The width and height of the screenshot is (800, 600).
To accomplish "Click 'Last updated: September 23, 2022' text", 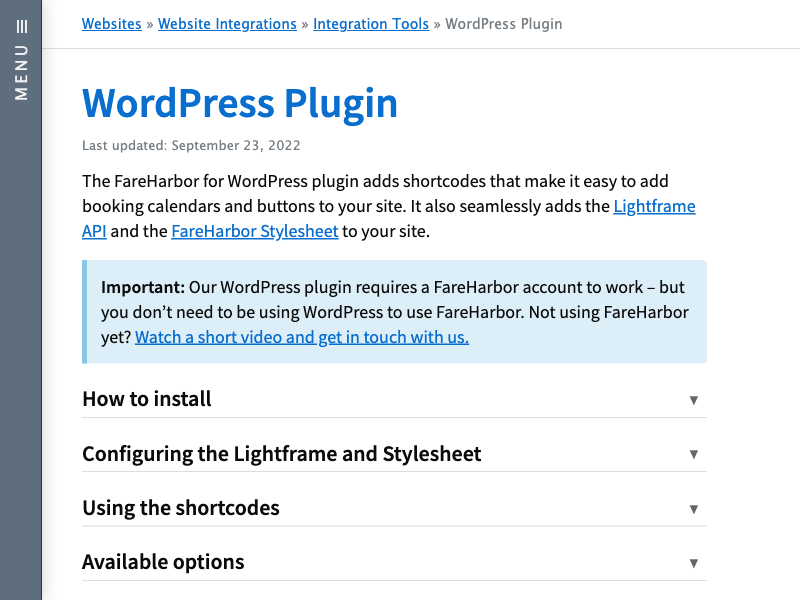I will click(x=191, y=145).
